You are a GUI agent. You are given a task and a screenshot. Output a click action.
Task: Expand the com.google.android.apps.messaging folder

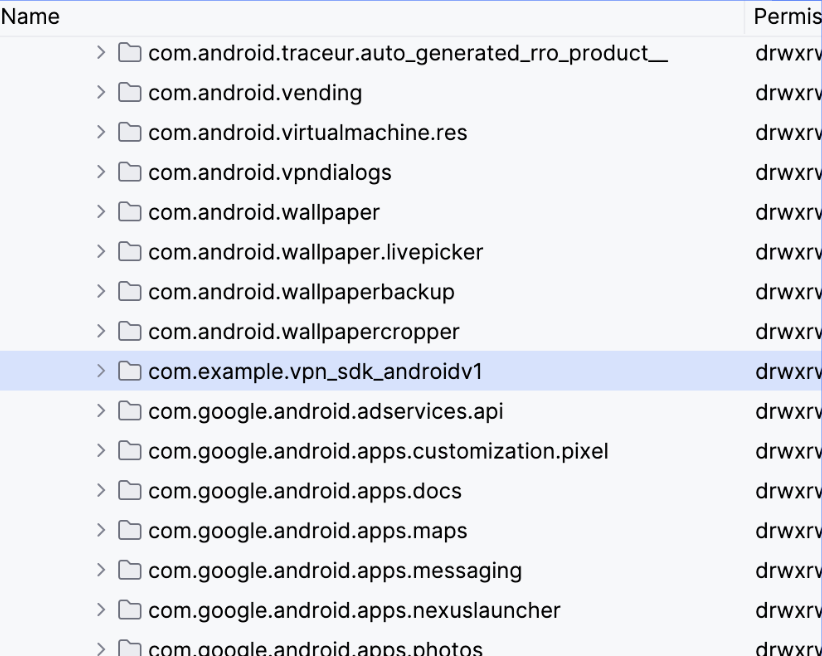coord(100,570)
